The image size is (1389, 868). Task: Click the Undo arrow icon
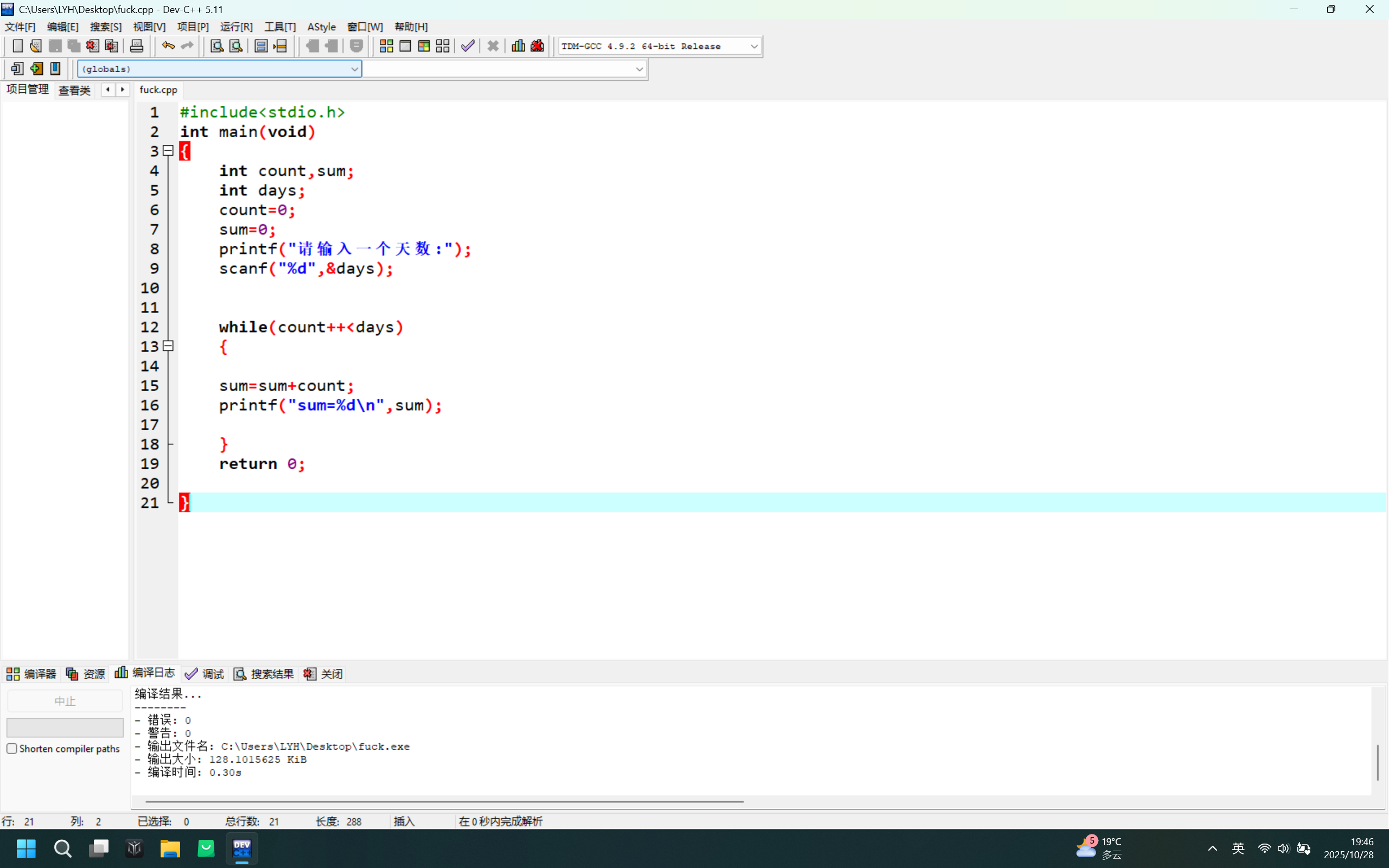[168, 46]
